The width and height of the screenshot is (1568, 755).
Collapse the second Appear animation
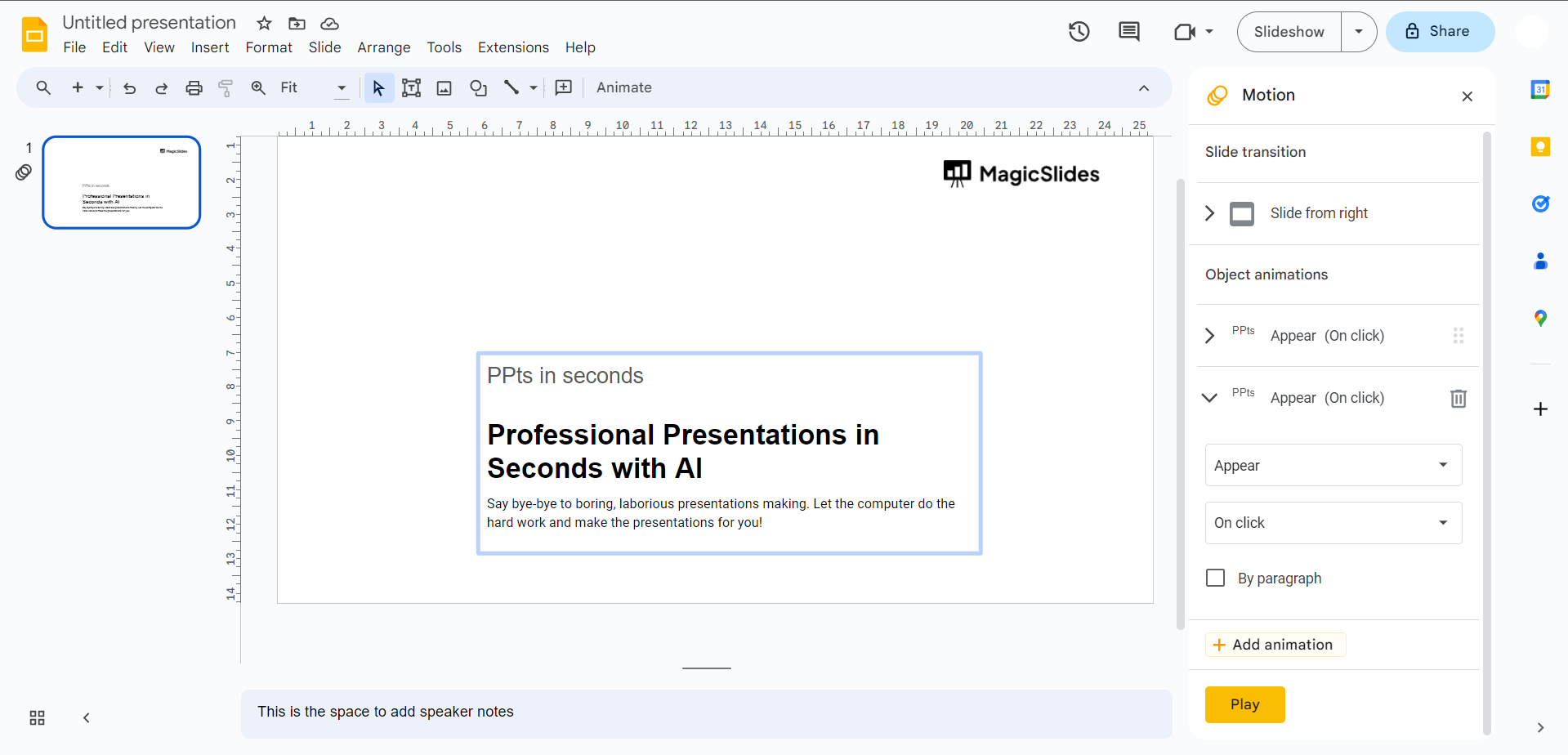point(1210,398)
